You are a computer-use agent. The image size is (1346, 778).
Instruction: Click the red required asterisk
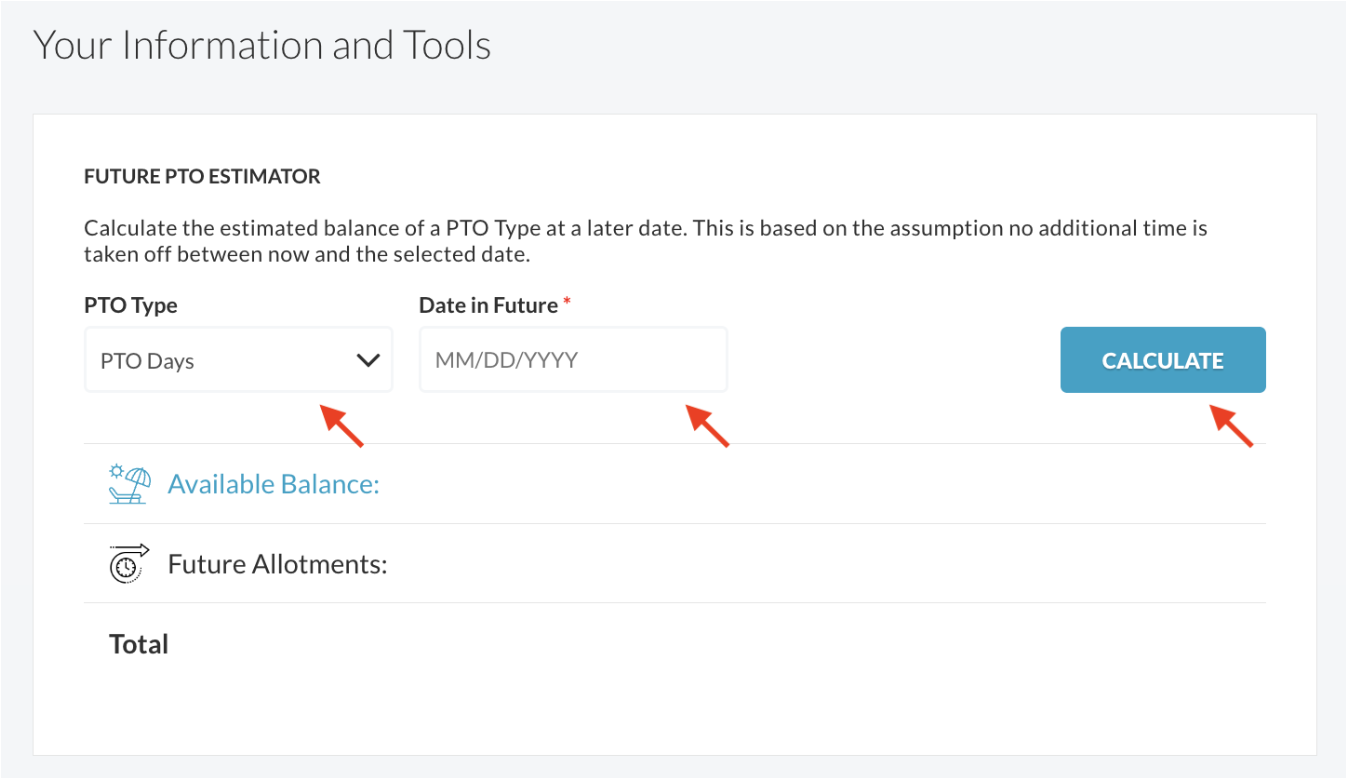(567, 303)
